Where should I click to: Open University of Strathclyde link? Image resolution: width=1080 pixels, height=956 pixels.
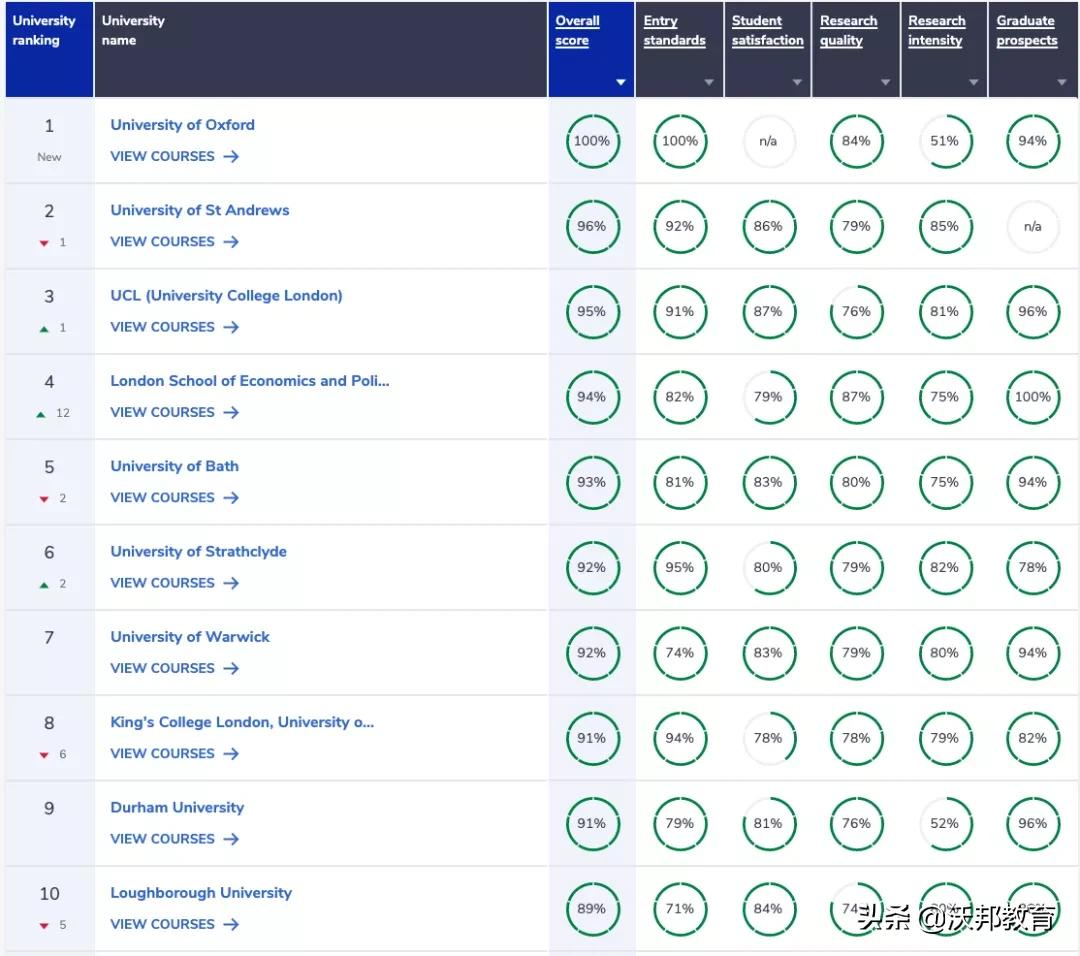[x=198, y=552]
